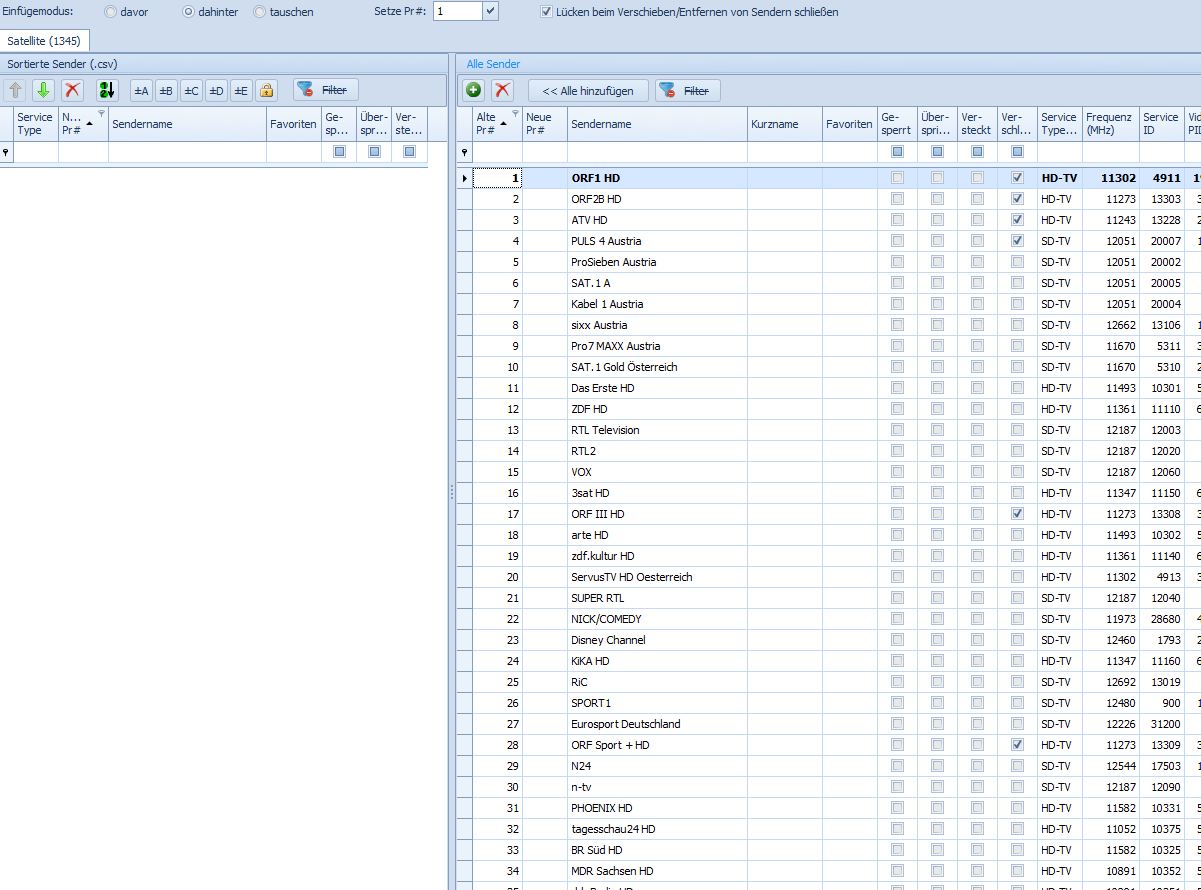Sort by 'Neue Pr#' column header
Image resolution: width=1201 pixels, height=890 pixels.
pos(544,124)
